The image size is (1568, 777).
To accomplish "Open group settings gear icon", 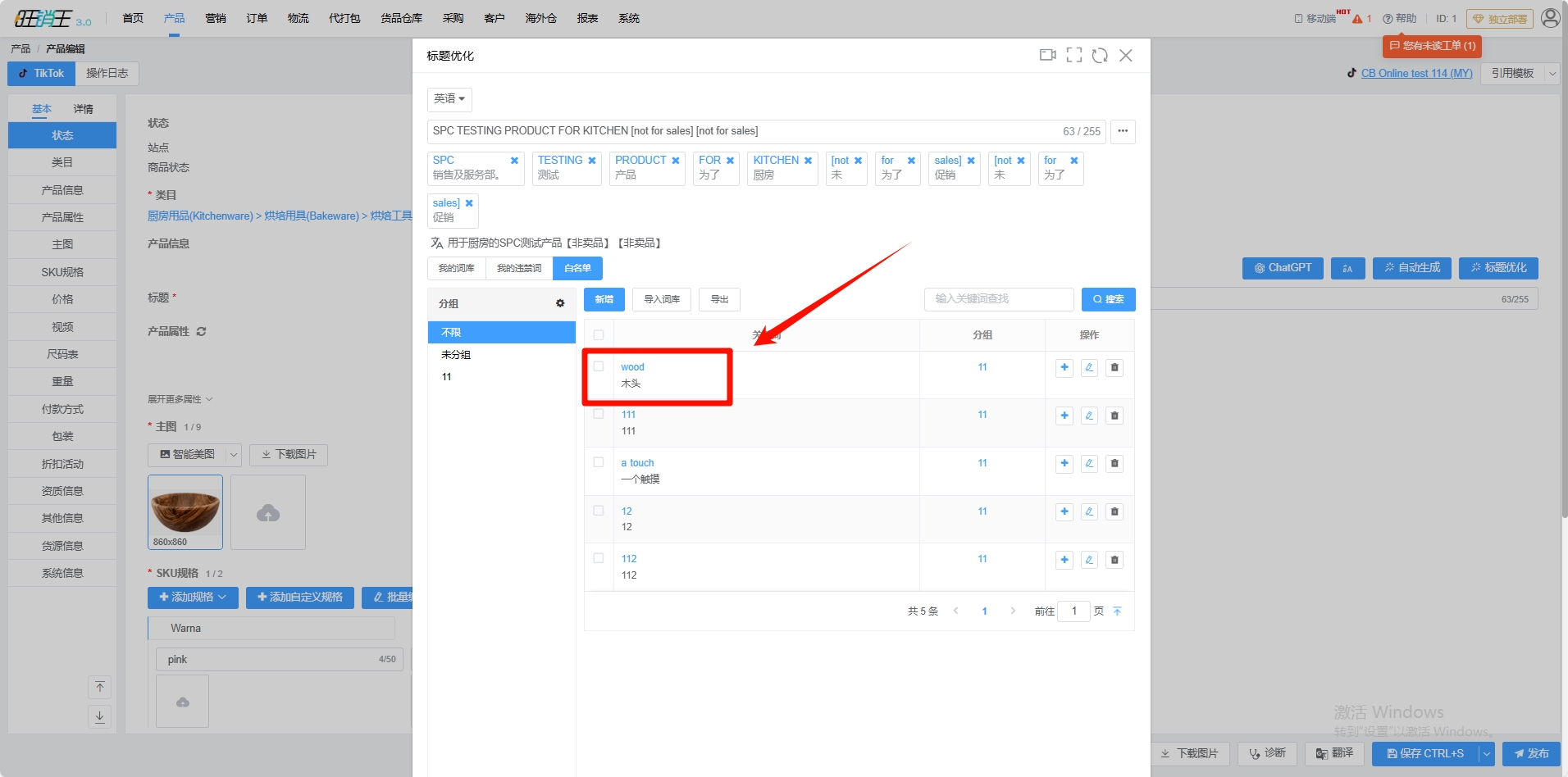I will point(560,303).
